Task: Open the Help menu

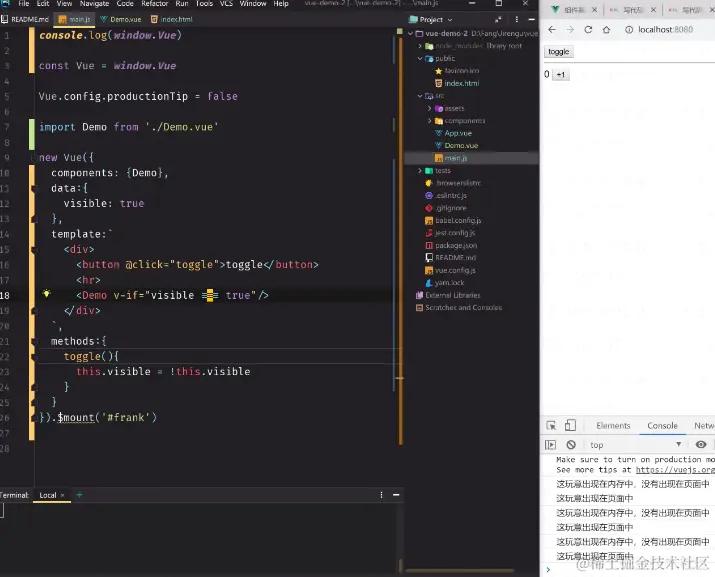Action: coord(281,4)
